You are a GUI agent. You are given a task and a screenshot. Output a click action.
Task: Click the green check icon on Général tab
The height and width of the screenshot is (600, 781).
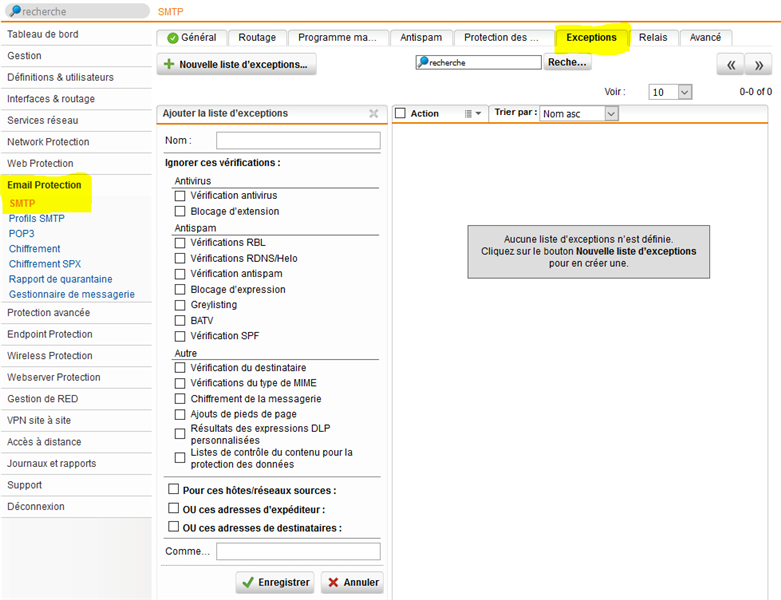click(x=173, y=38)
